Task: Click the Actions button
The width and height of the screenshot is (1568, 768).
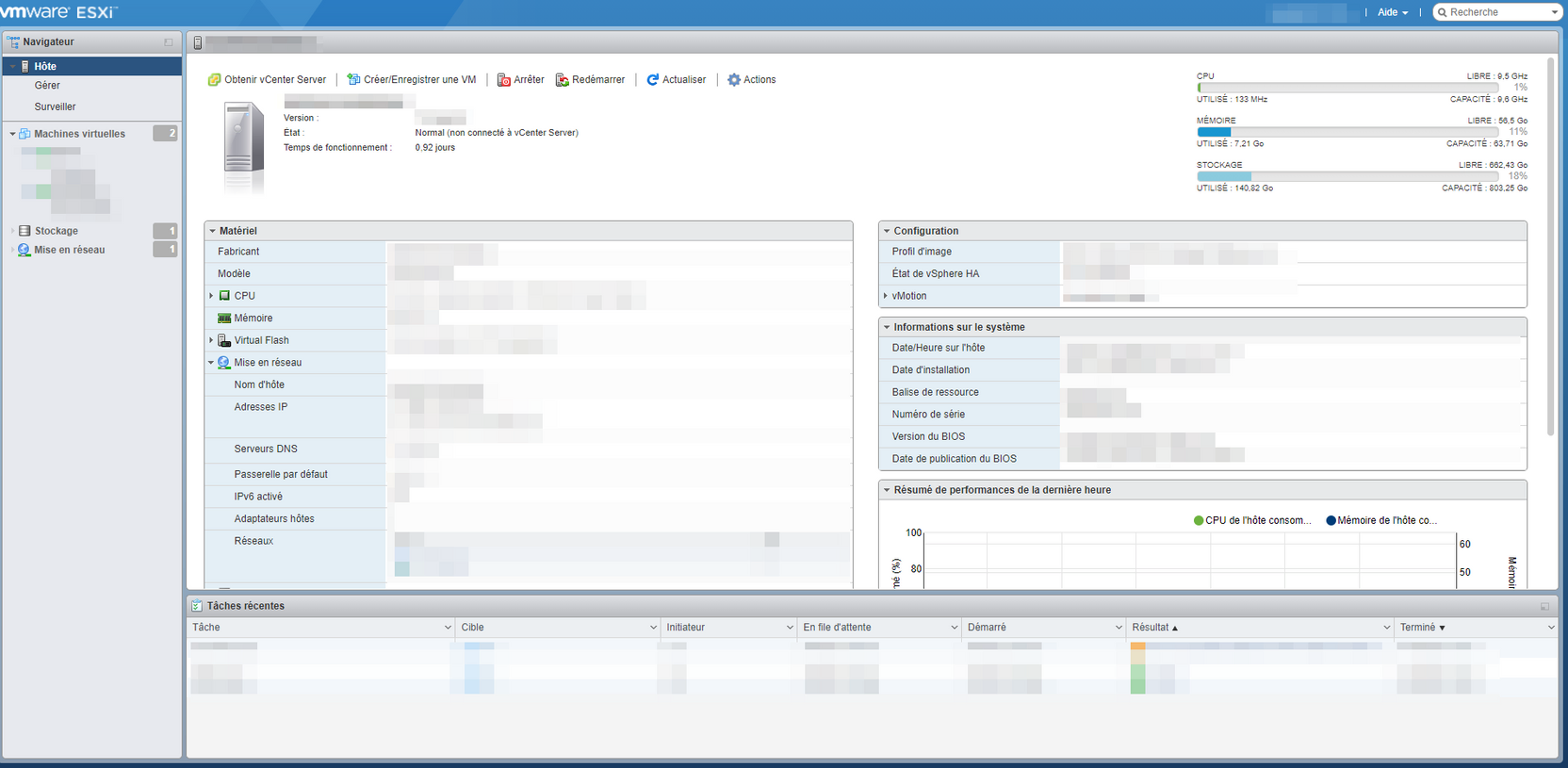Action: click(752, 80)
